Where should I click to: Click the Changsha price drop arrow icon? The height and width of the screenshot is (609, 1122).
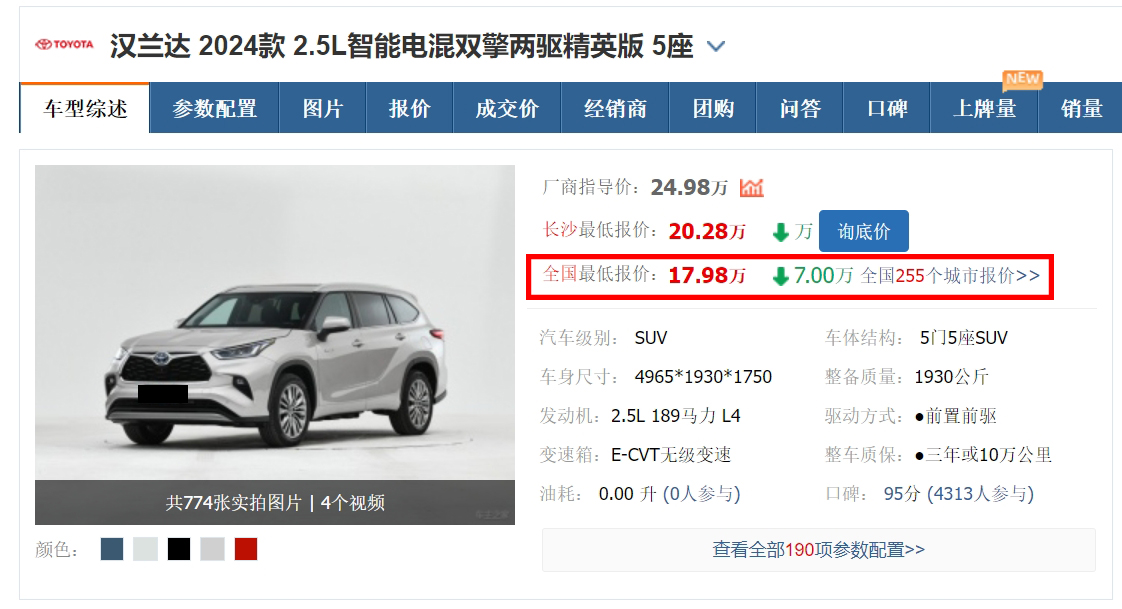point(781,232)
